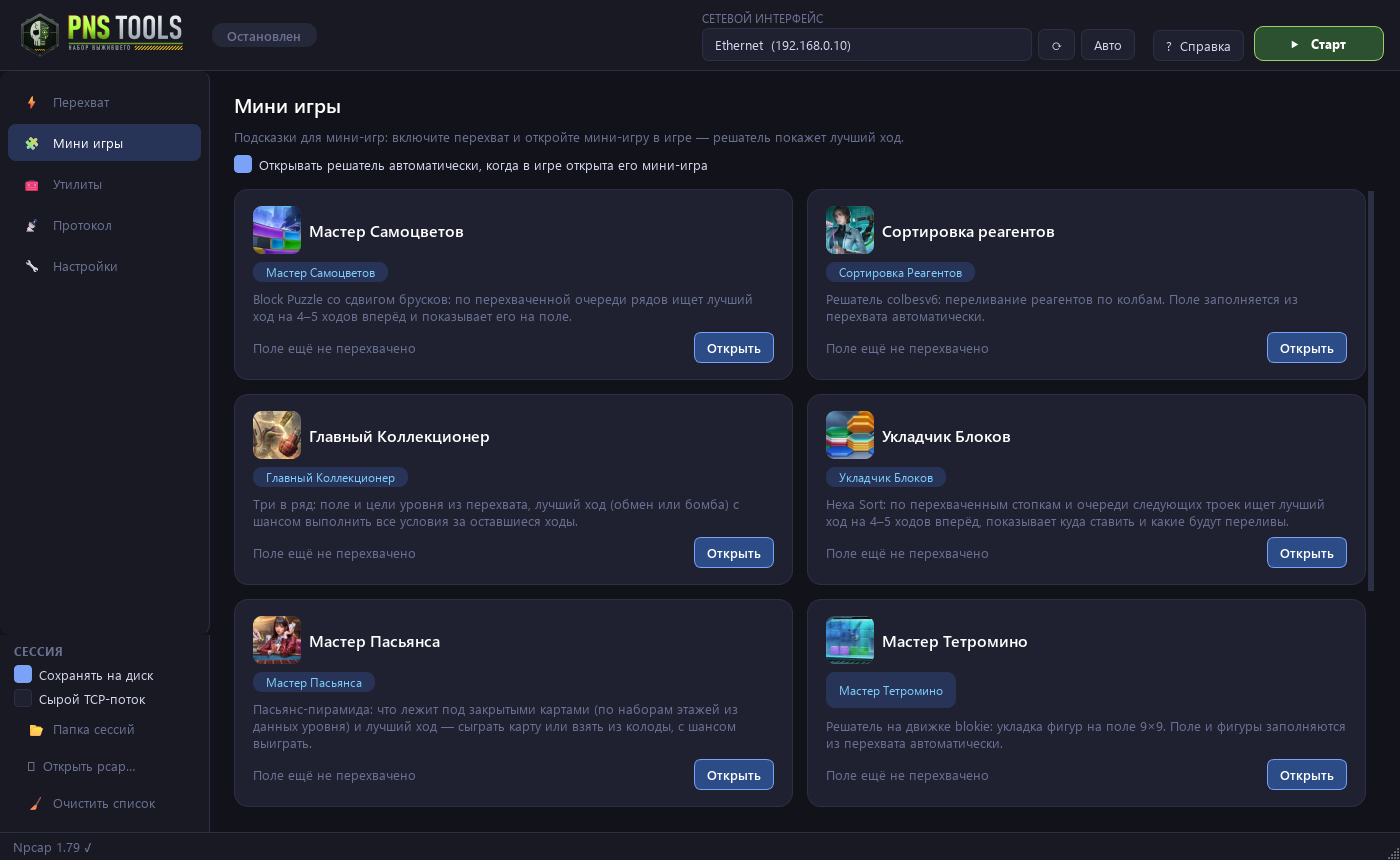Open the Мастер Самоцветов game thumbnail icon
Image resolution: width=1400 pixels, height=860 pixels.
(x=277, y=230)
